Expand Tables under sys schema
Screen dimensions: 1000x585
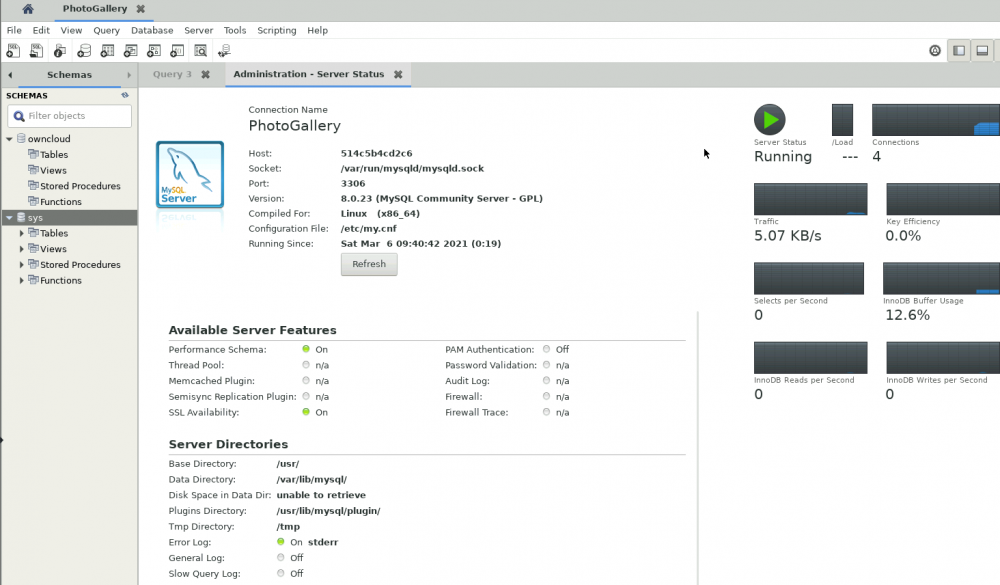click(x=22, y=233)
